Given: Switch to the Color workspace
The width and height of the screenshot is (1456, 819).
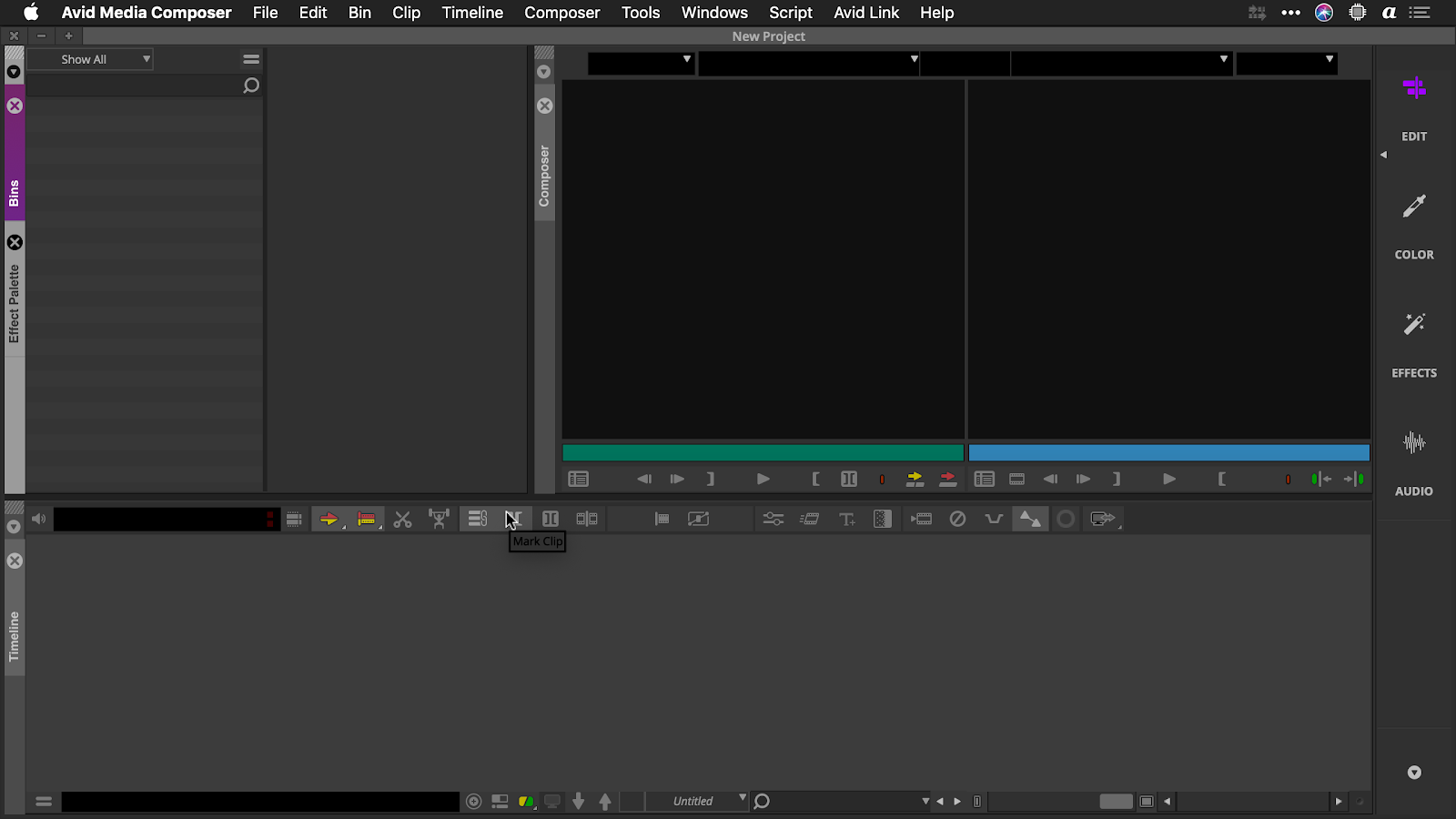Looking at the screenshot, I should (x=1414, y=226).
